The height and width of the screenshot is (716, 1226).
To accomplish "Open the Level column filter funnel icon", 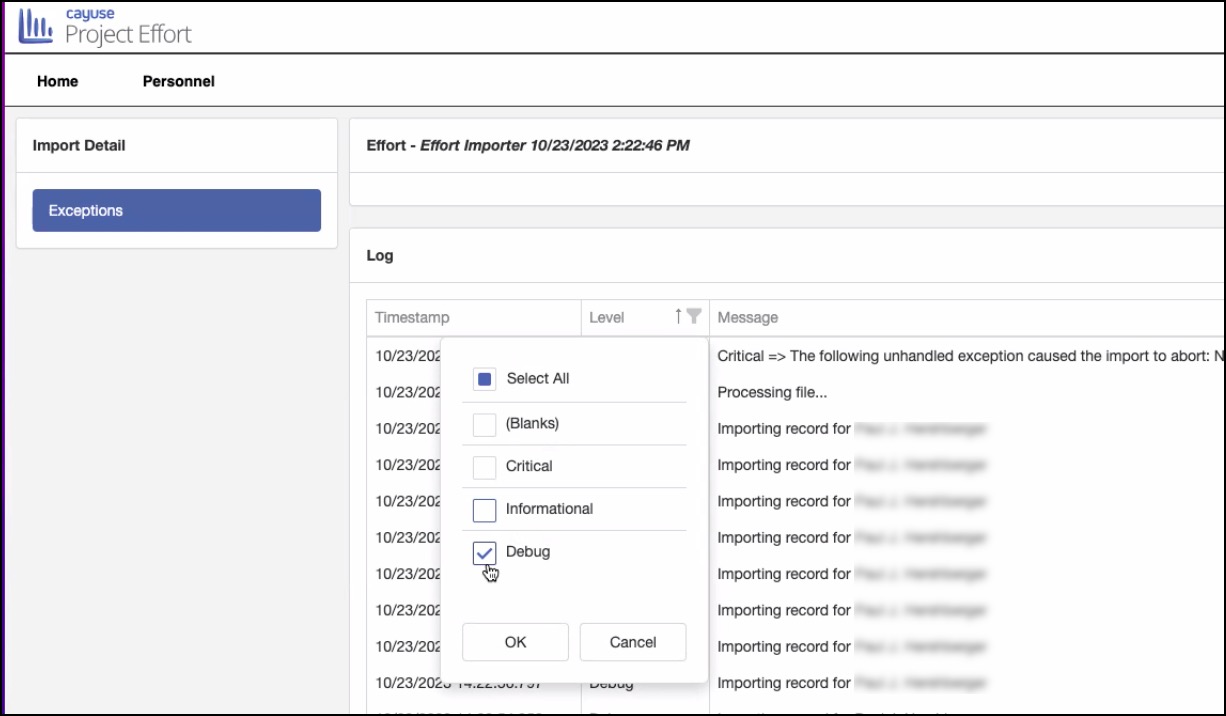I will (x=694, y=316).
